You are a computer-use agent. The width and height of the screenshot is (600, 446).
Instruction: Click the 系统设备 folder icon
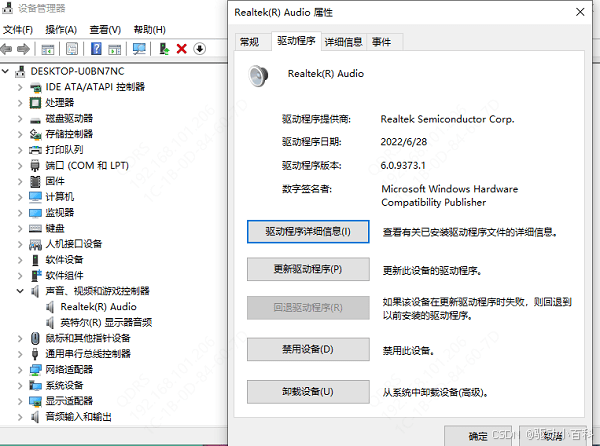coord(35,386)
